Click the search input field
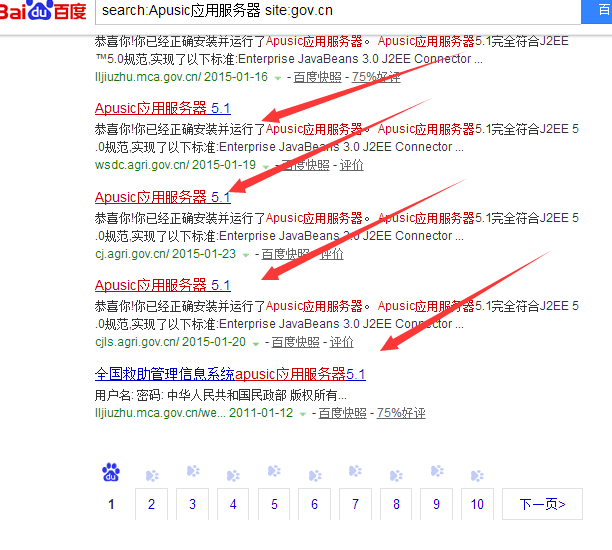Viewport: 612px width, 550px height. [x=338, y=11]
